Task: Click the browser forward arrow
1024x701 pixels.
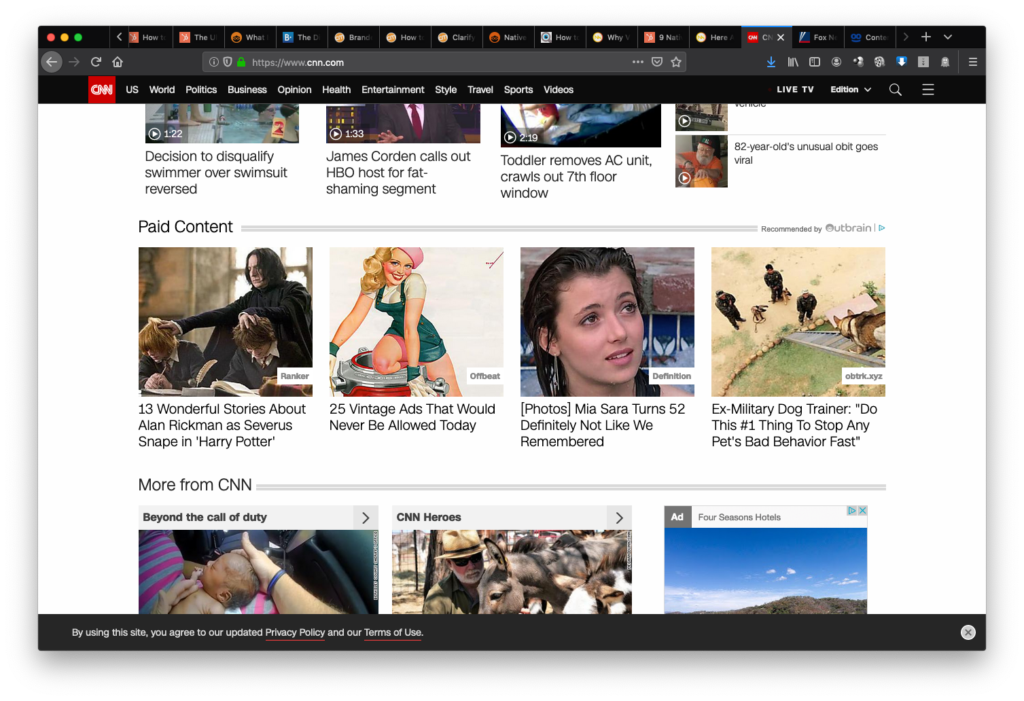Action: coord(74,62)
